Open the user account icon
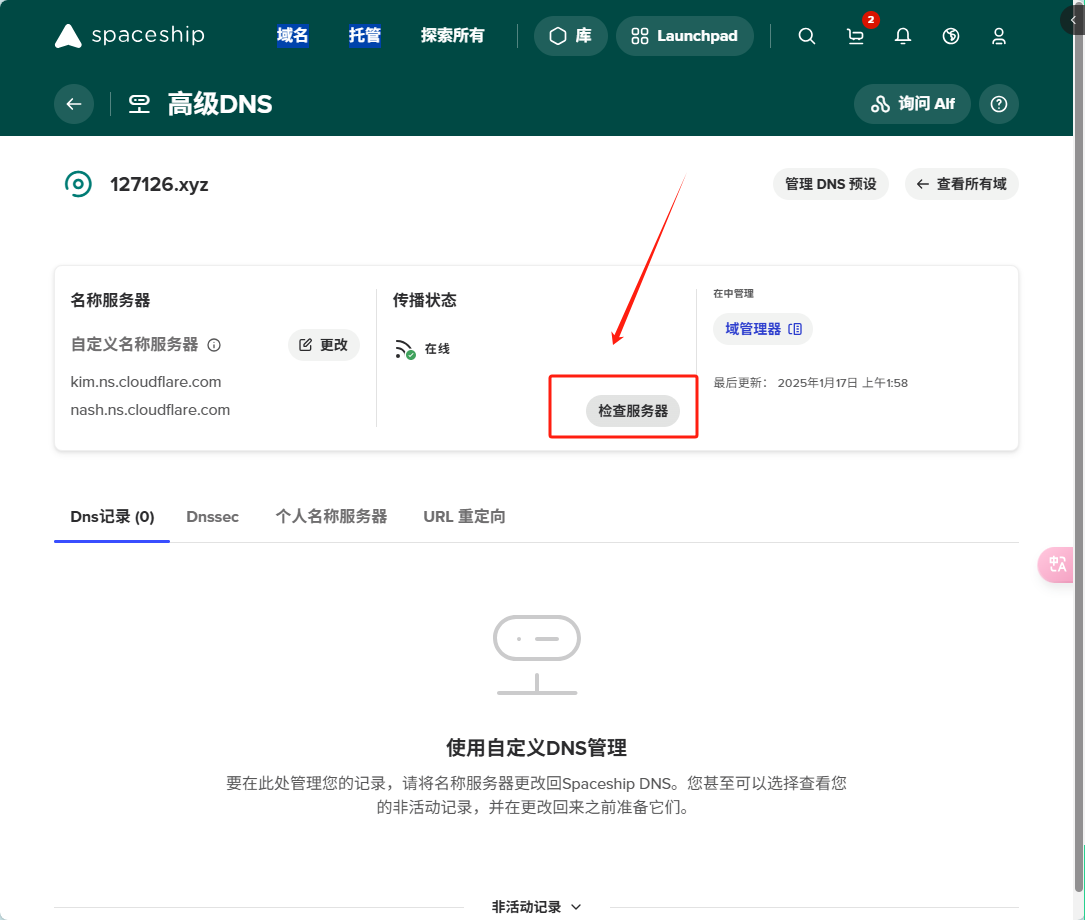 coord(999,36)
